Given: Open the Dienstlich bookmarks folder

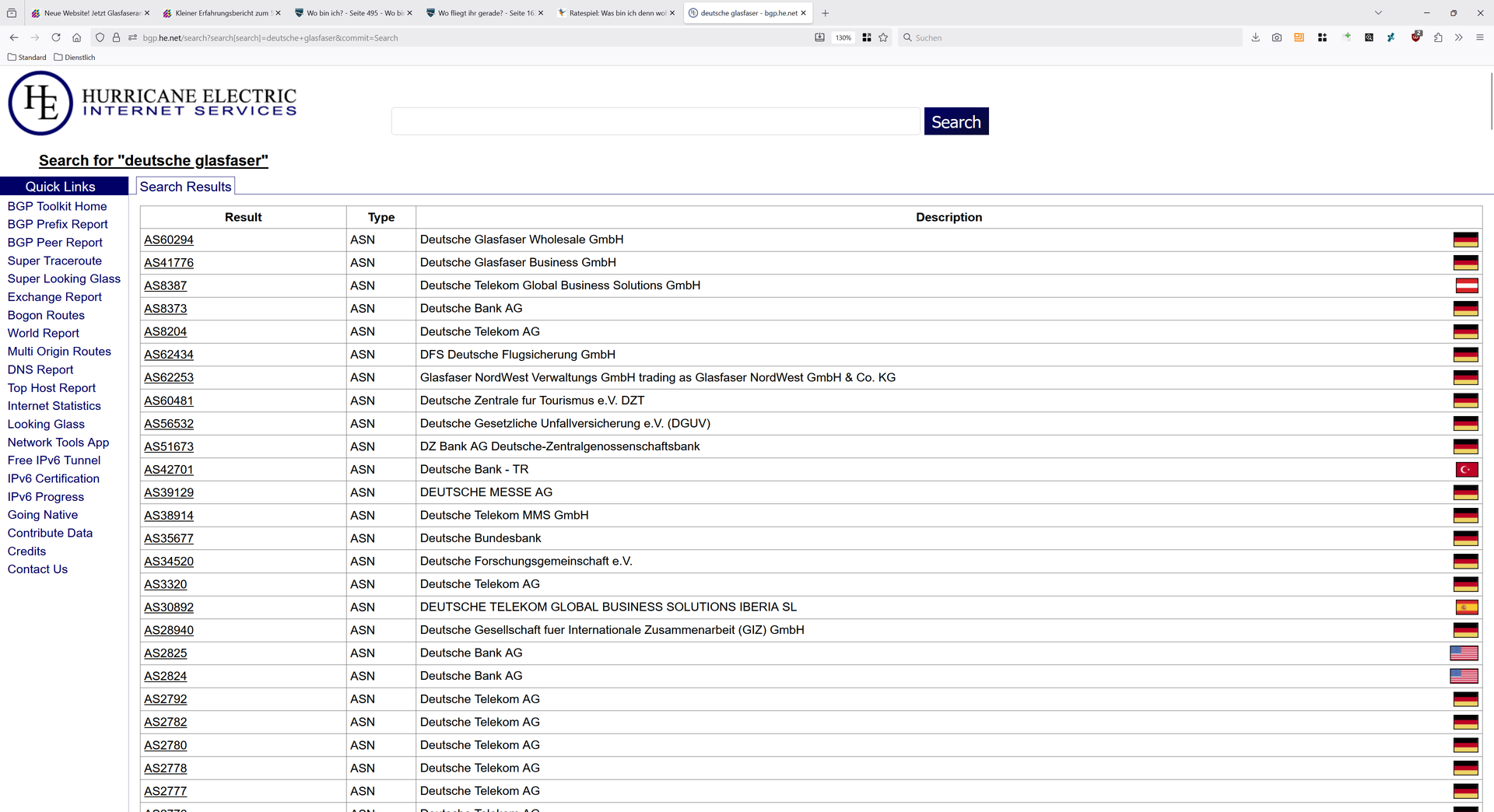Looking at the screenshot, I should [75, 58].
